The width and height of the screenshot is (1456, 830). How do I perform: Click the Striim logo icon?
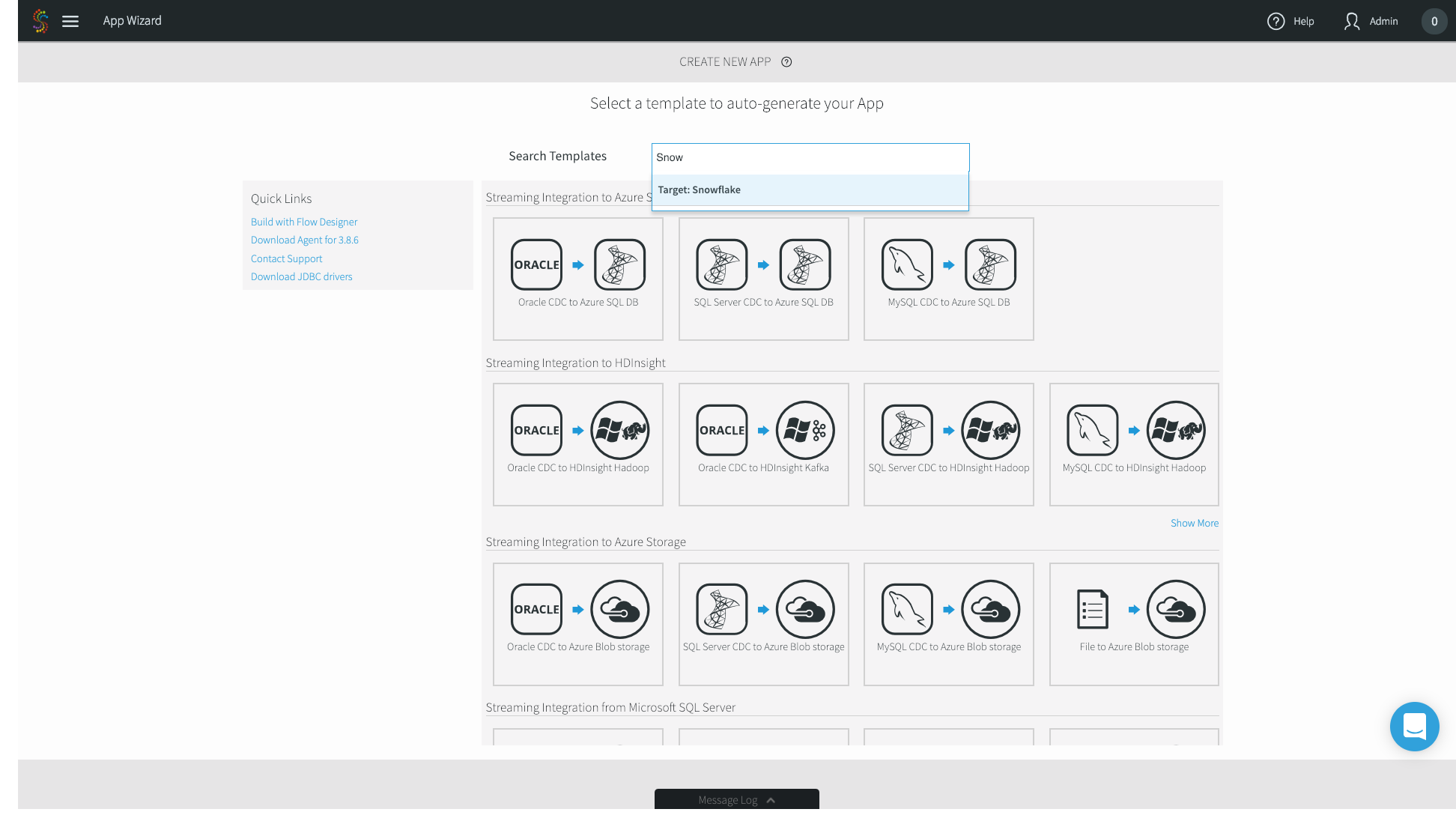pos(40,21)
